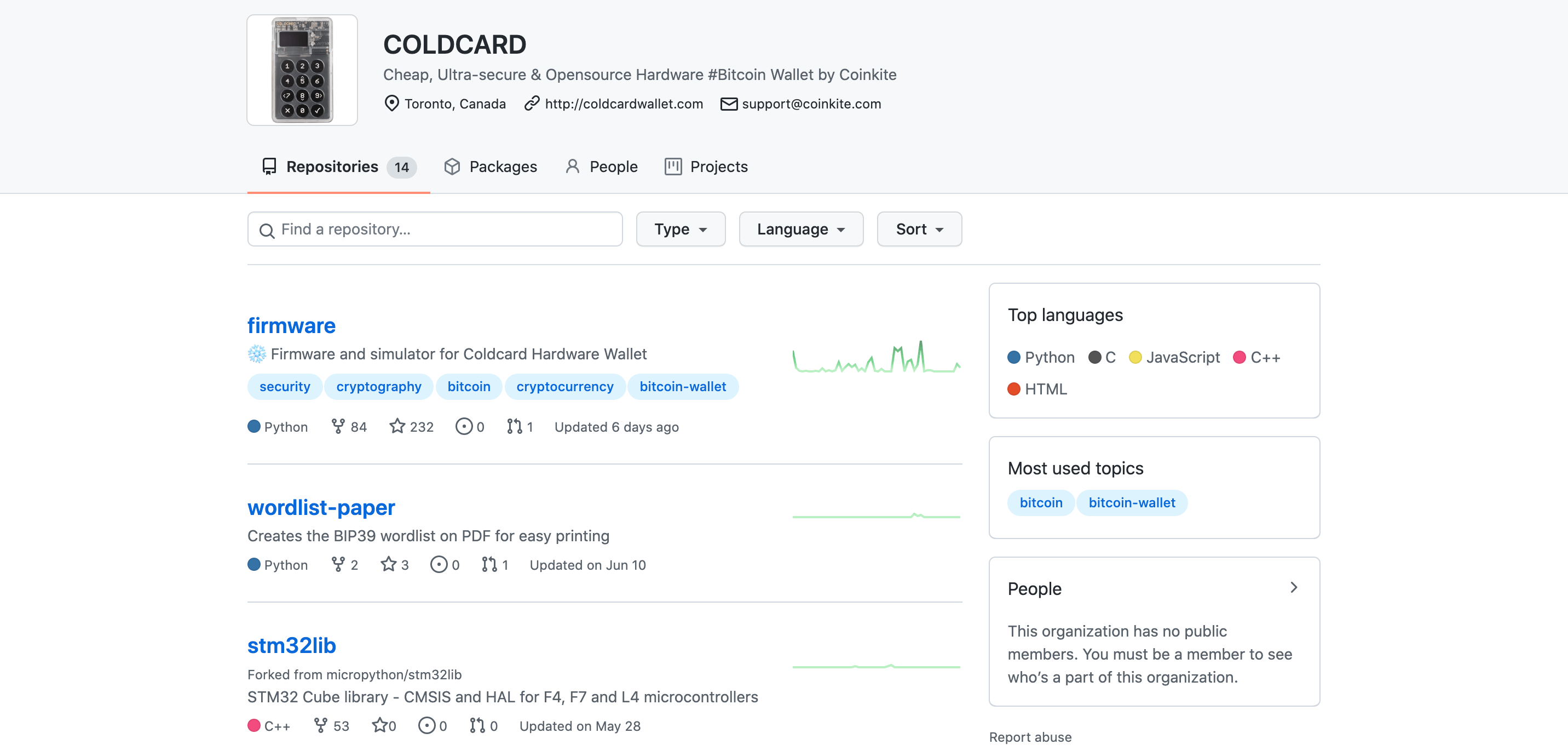The image size is (1568, 756).
Task: Switch to the People tab
Action: tap(601, 167)
